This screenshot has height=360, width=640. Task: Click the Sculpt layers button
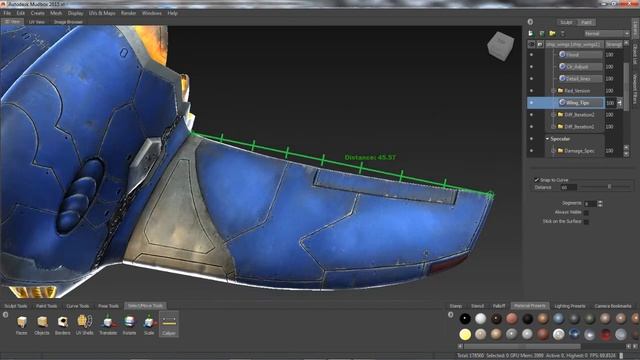[566, 22]
